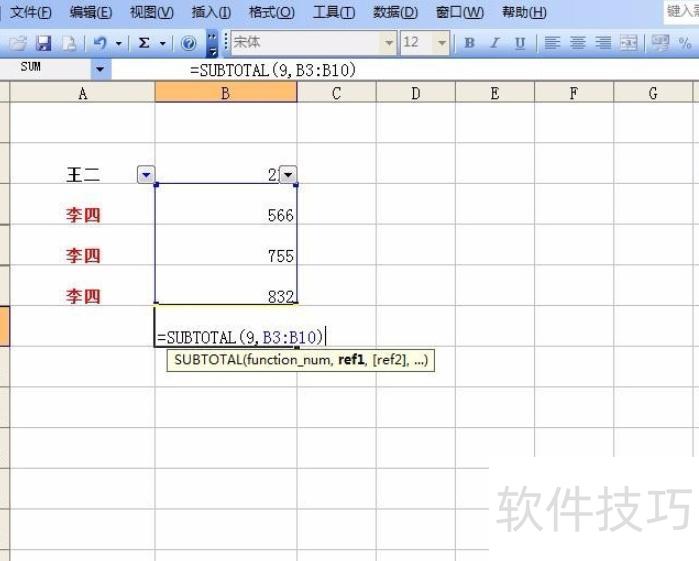Click the Save floppy disk icon
The width and height of the screenshot is (699, 561).
pos(44,43)
